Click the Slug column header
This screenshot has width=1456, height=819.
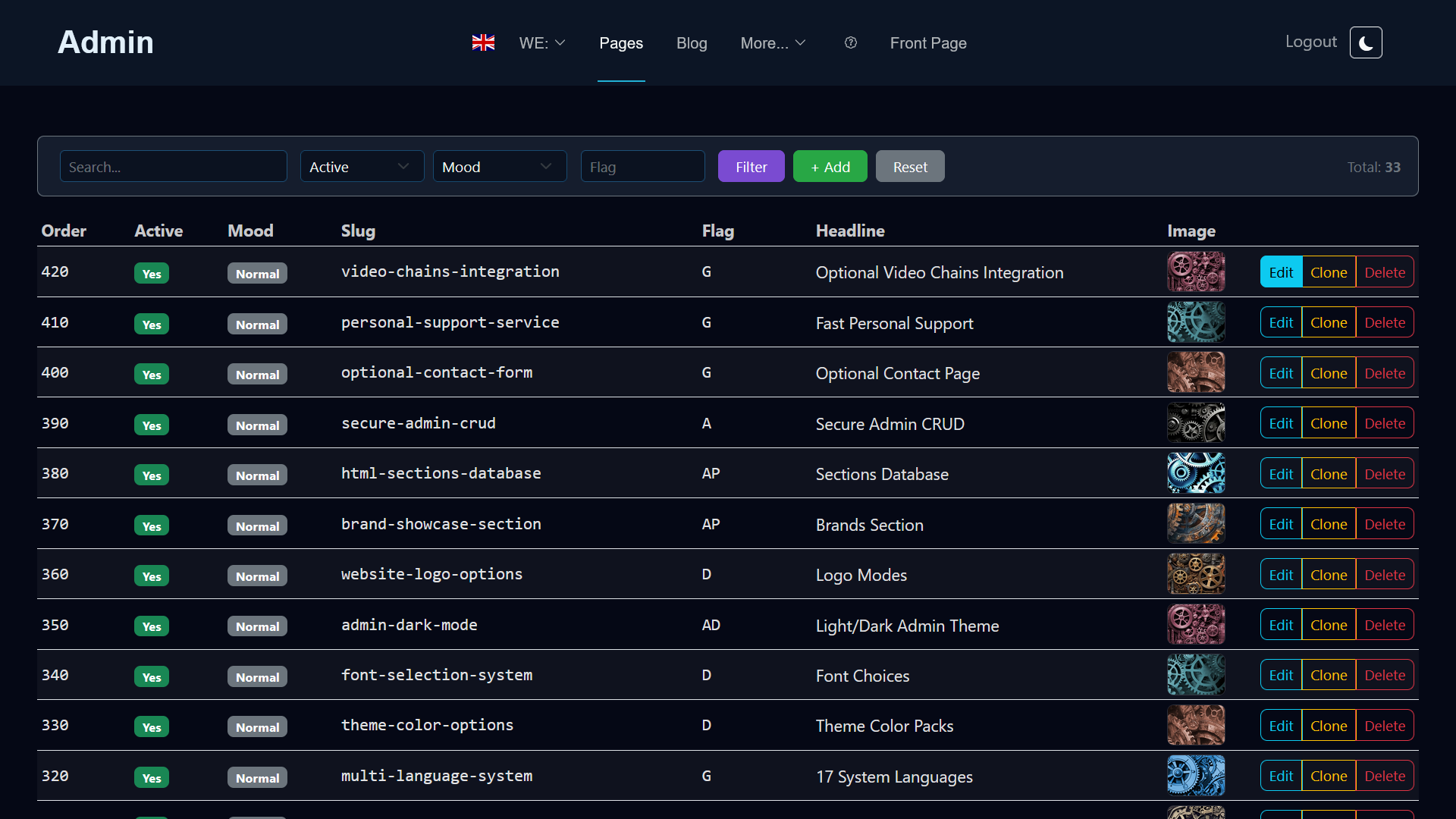[358, 231]
